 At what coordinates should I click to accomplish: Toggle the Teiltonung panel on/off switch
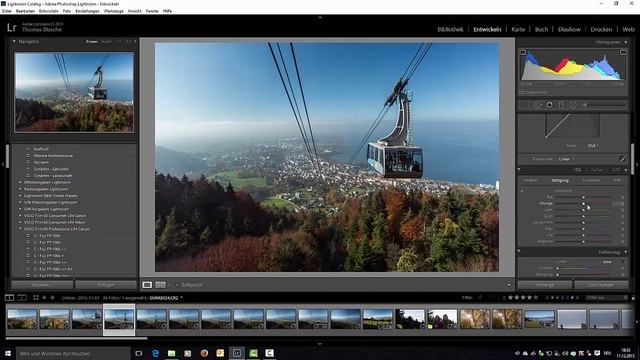(519, 252)
